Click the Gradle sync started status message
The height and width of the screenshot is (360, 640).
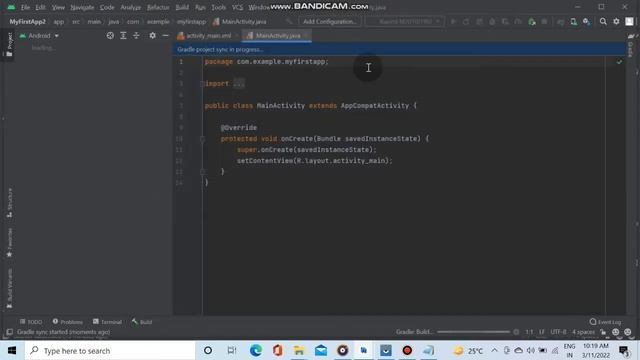63,332
